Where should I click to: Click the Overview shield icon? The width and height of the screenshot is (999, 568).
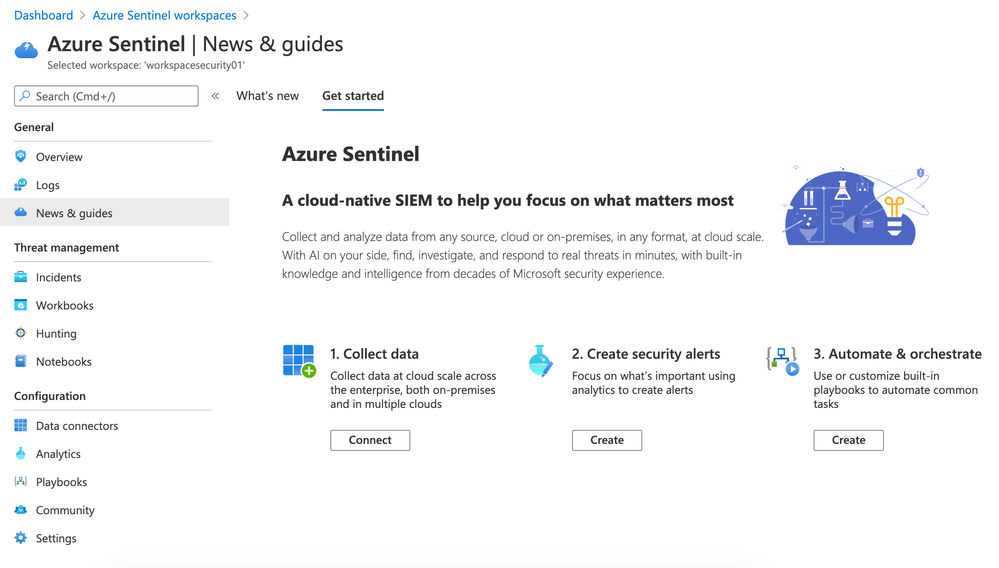(20, 156)
